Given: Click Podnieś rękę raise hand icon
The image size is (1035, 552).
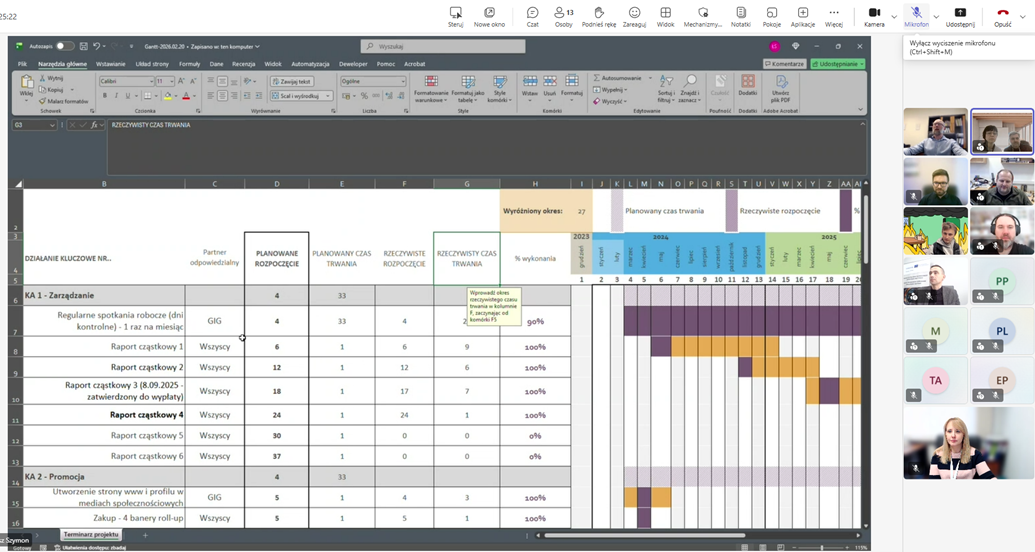Looking at the screenshot, I should click(599, 16).
